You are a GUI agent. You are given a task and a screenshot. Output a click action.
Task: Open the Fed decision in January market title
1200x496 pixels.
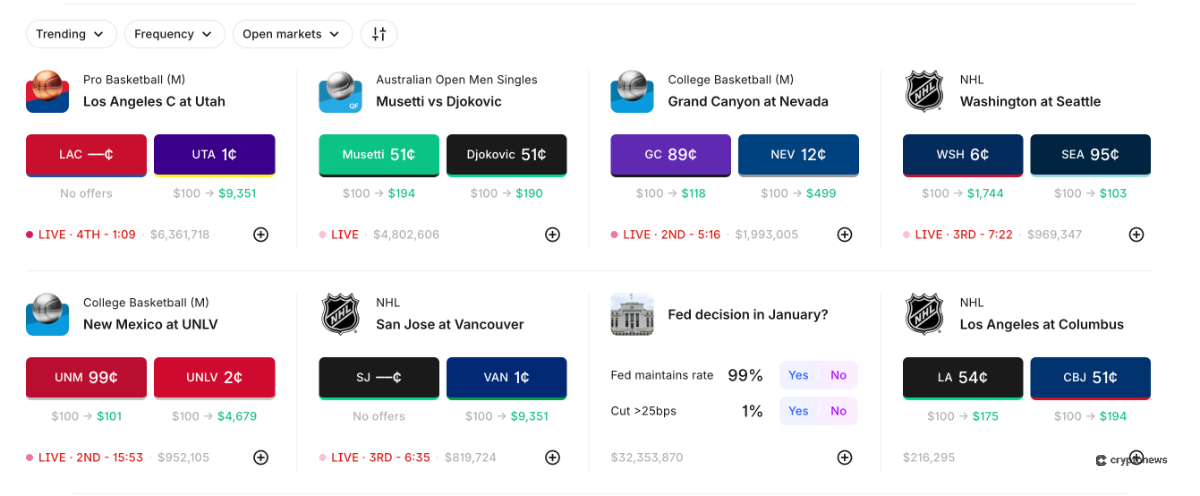point(747,314)
